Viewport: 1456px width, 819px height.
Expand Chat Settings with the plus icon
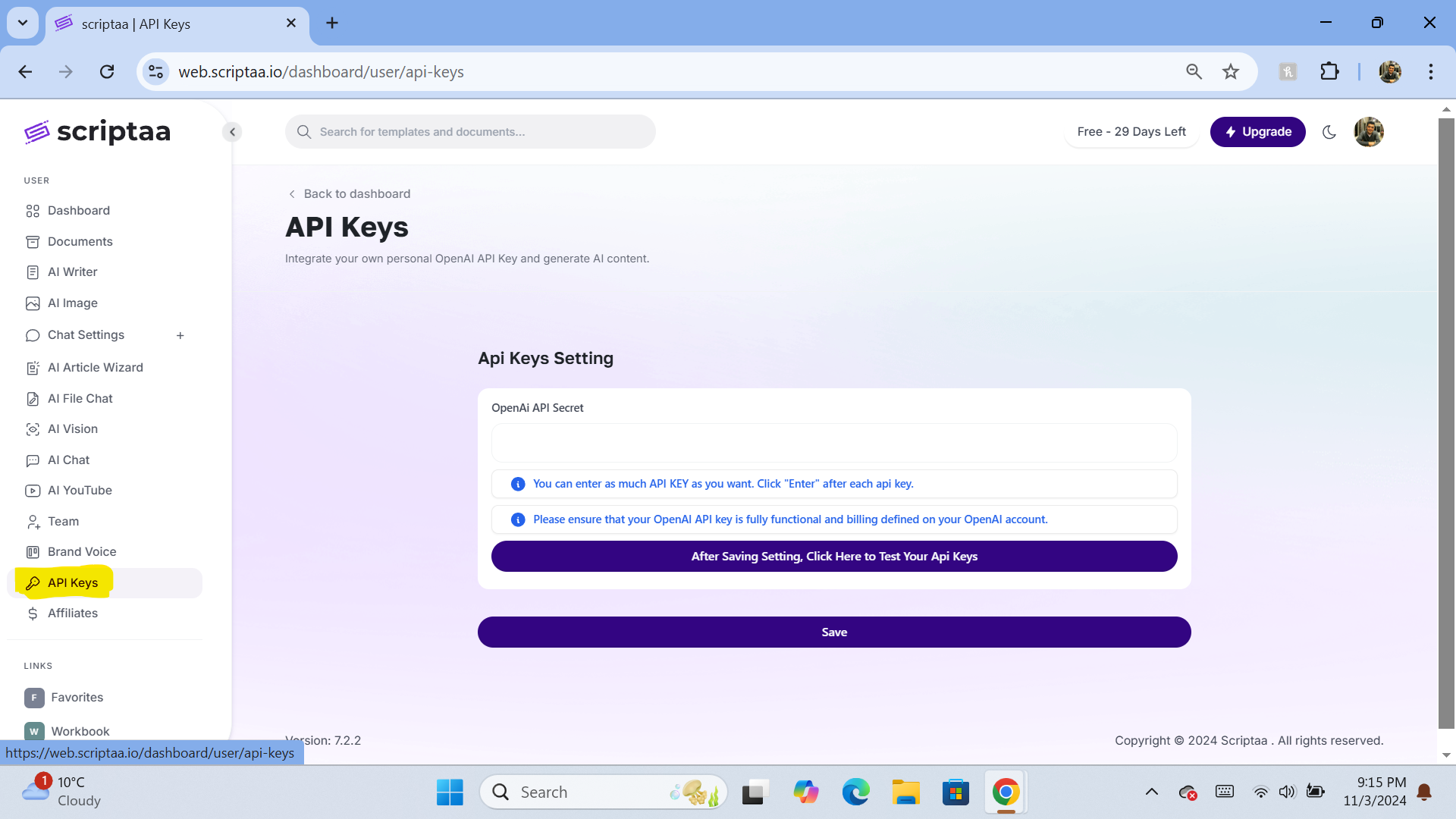[180, 335]
